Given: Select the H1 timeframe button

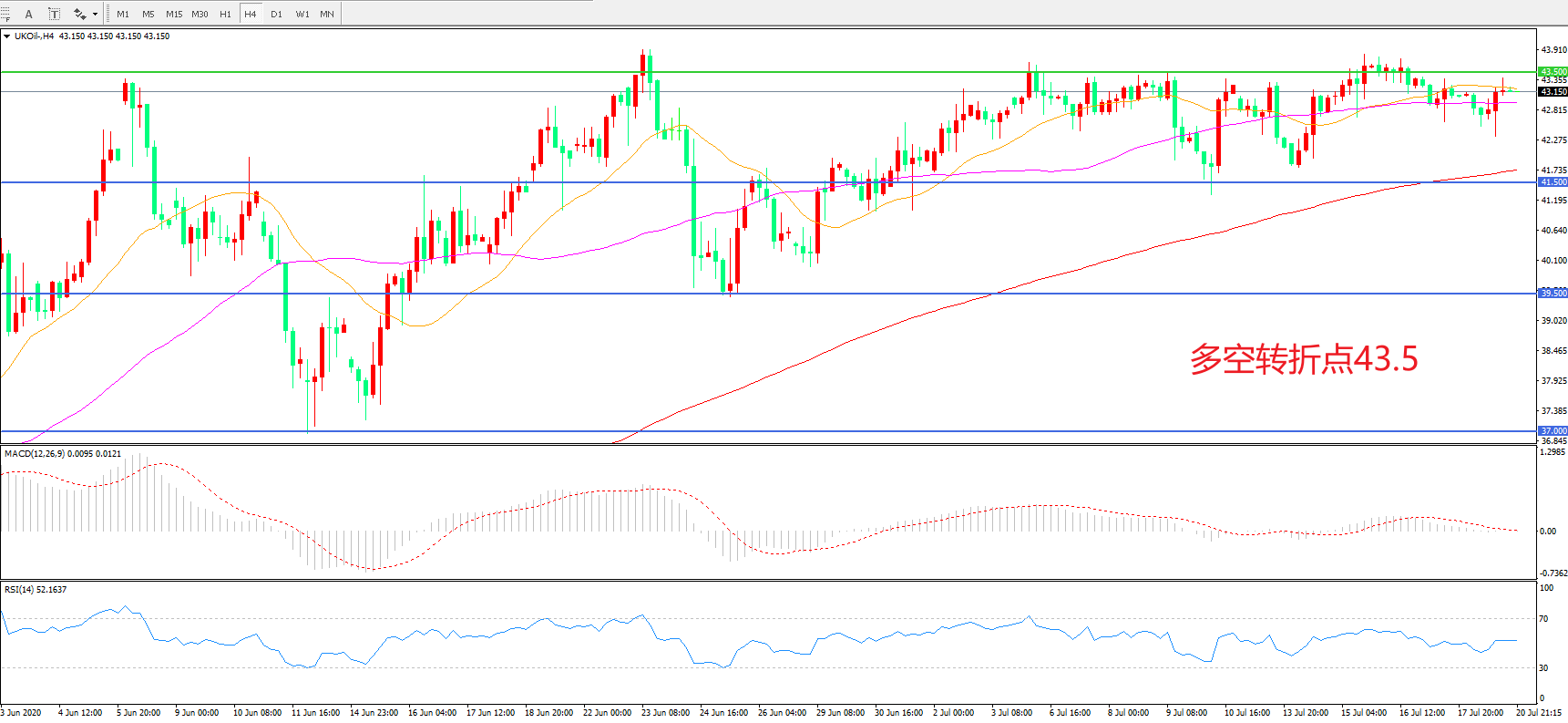Looking at the screenshot, I should (225, 14).
